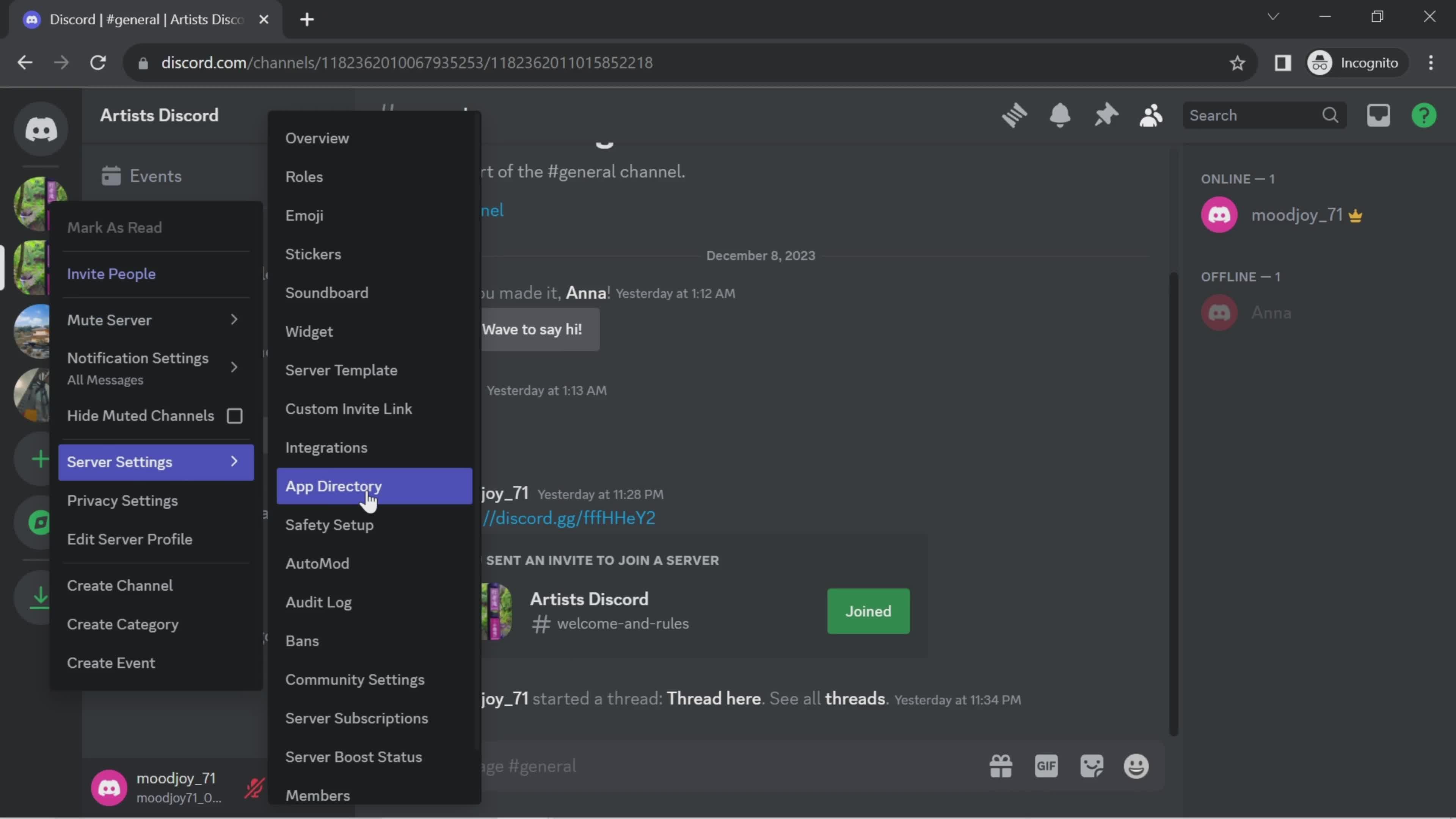1456x819 pixels.
Task: Open Chrome tab search dropdown
Action: click(1273, 17)
